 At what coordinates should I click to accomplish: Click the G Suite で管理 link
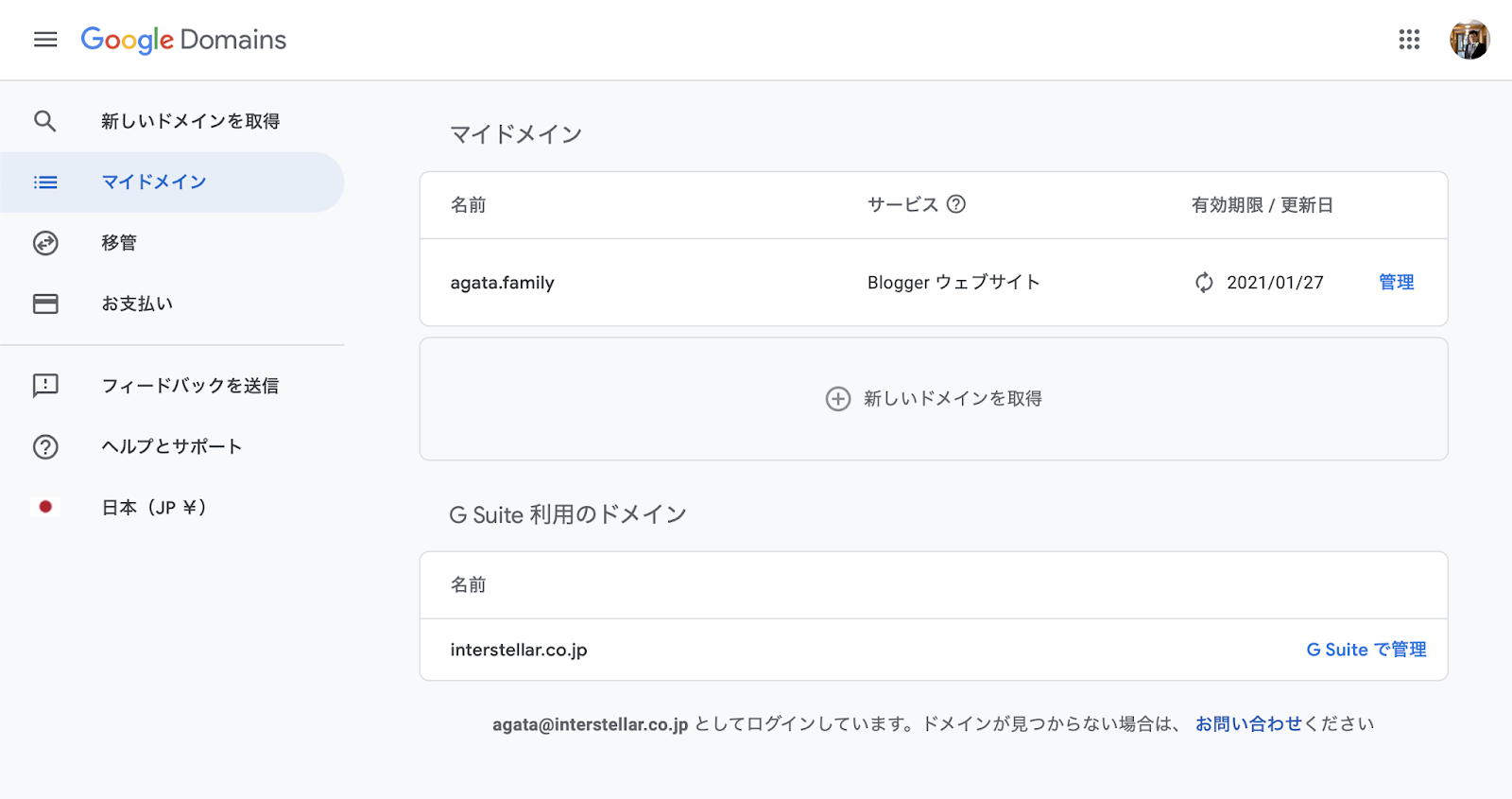click(1366, 650)
